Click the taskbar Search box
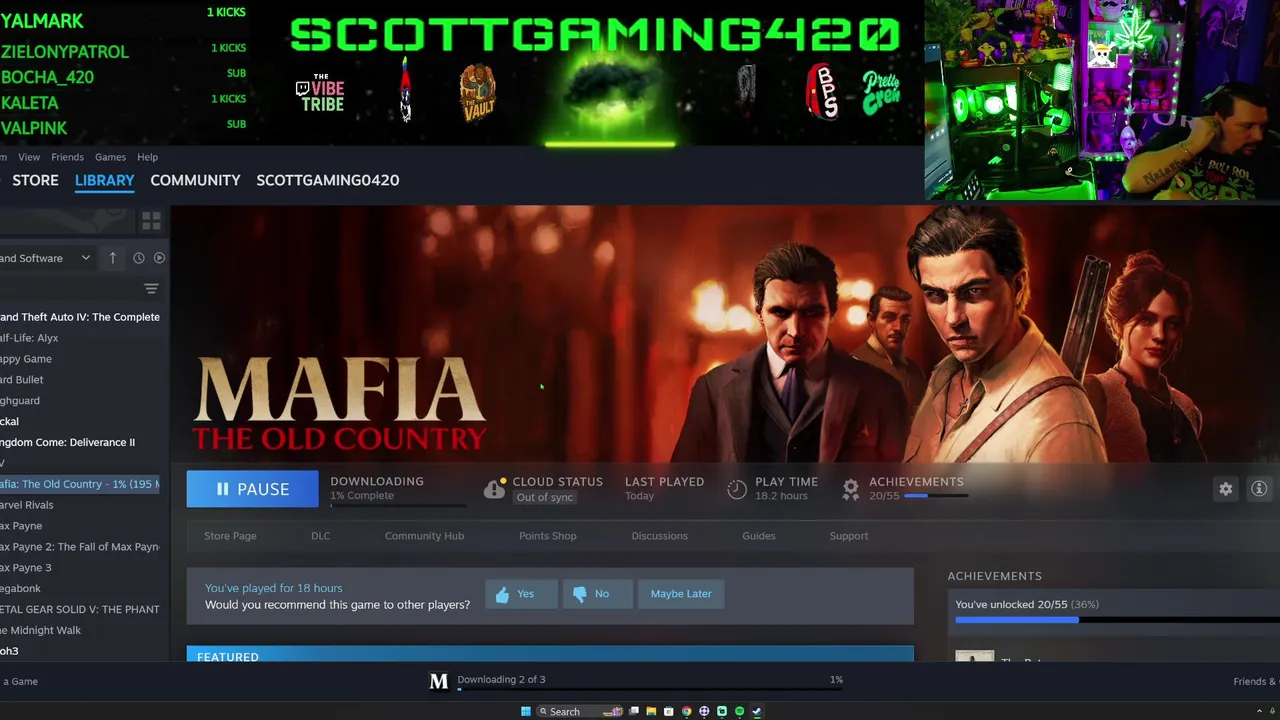The height and width of the screenshot is (720, 1280). [580, 711]
